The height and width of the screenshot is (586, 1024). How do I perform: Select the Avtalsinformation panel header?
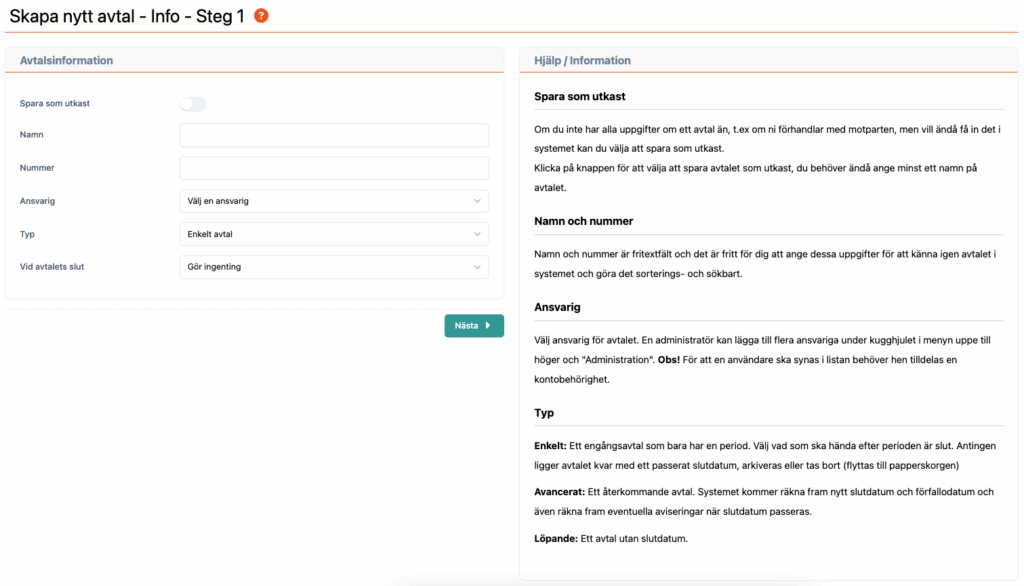[x=66, y=61]
